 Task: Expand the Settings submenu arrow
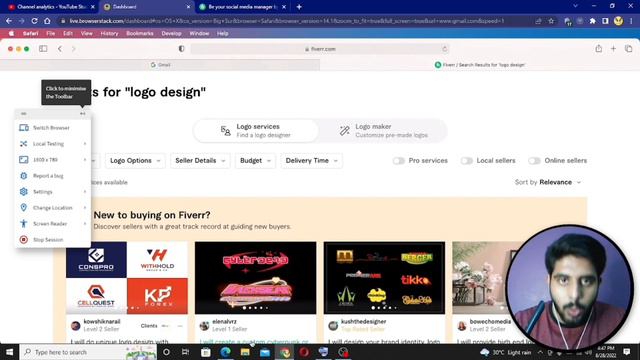(85, 191)
